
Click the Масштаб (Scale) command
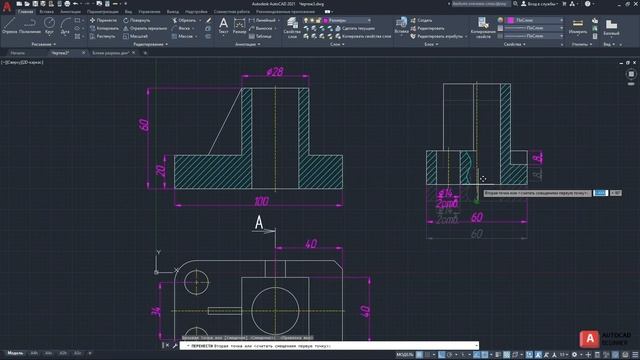(135, 36)
